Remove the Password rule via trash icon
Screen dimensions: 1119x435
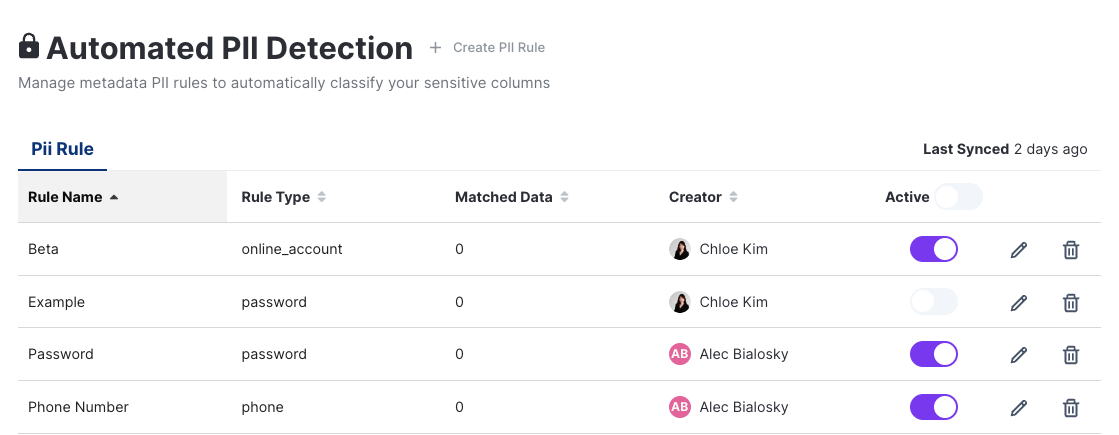tap(1070, 354)
